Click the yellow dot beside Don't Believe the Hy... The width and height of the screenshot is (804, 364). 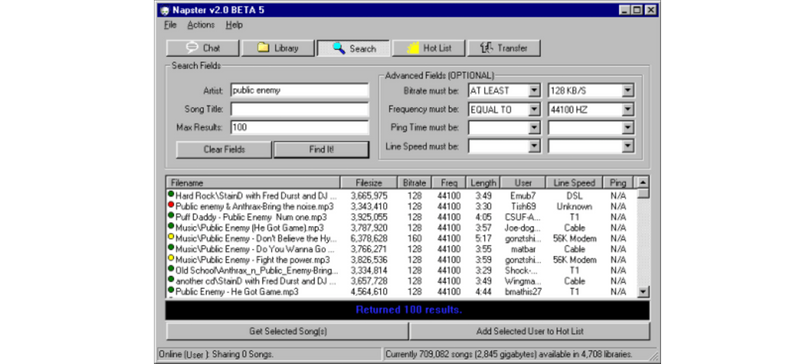coord(171,237)
